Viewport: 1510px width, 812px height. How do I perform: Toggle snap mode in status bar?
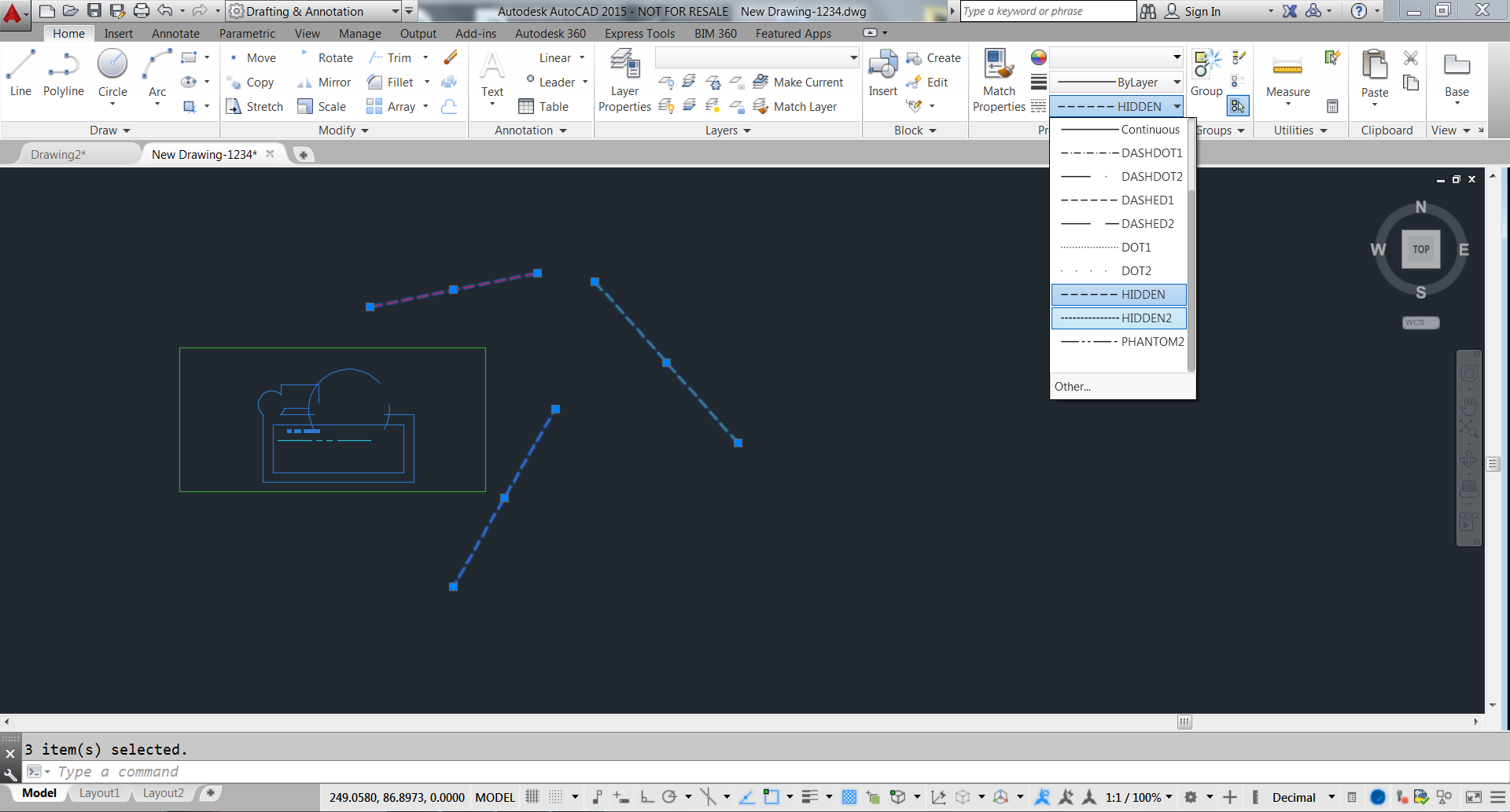(556, 797)
